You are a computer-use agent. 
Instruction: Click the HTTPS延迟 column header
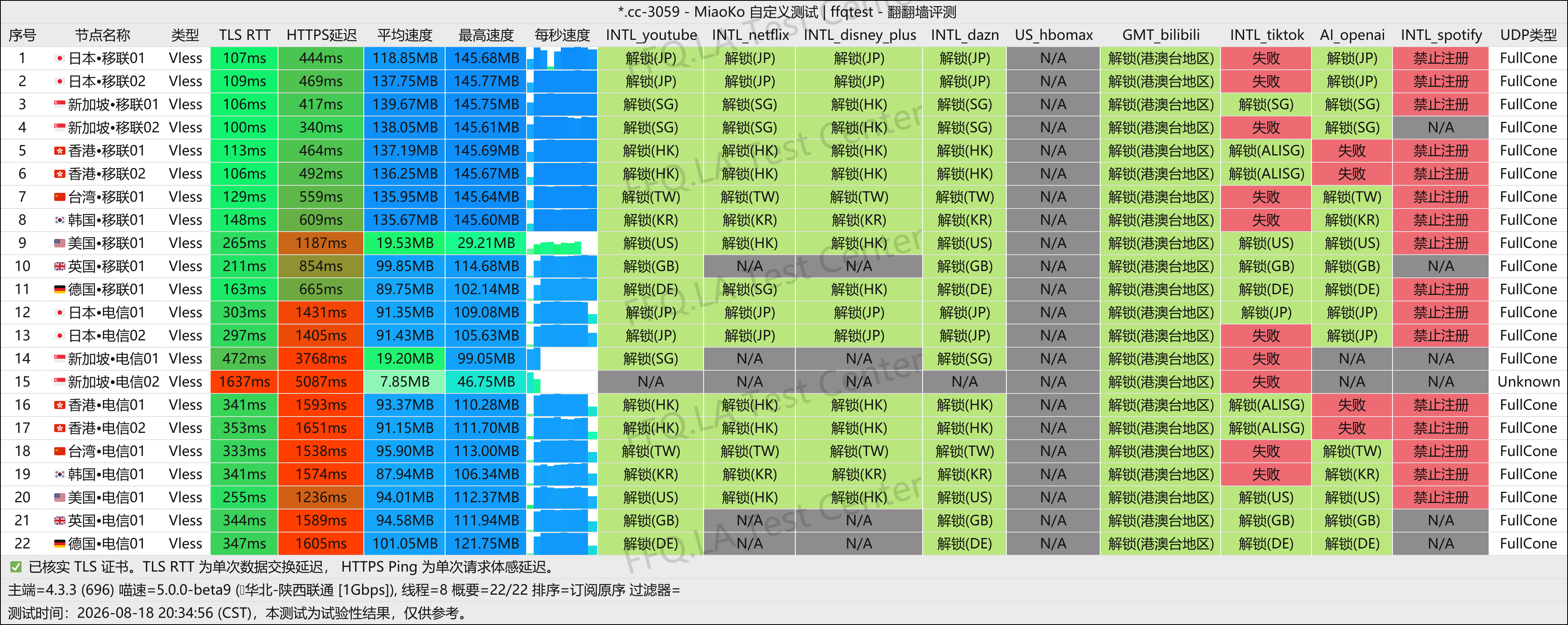click(321, 35)
